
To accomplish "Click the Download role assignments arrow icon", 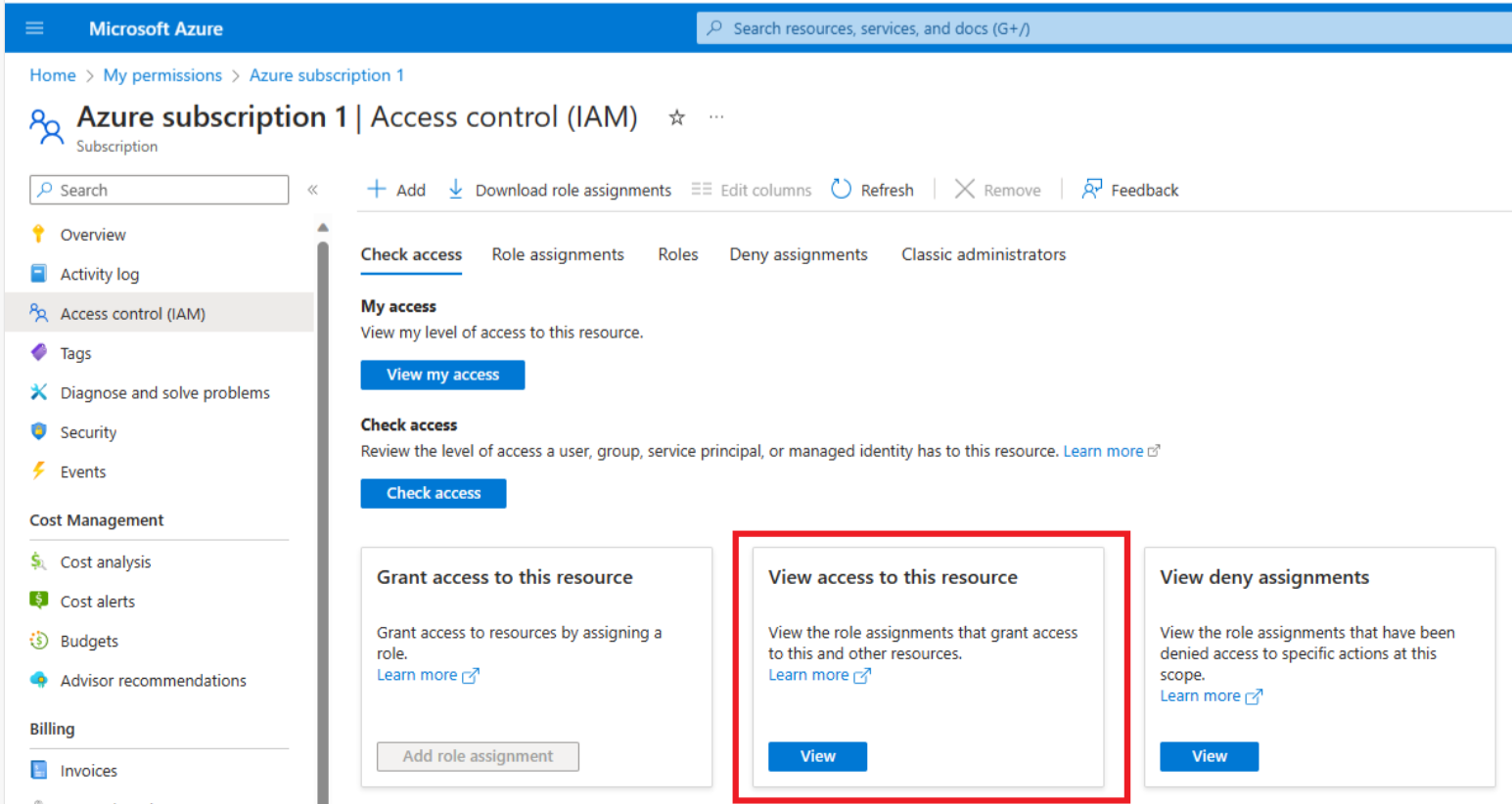I will tap(455, 189).
